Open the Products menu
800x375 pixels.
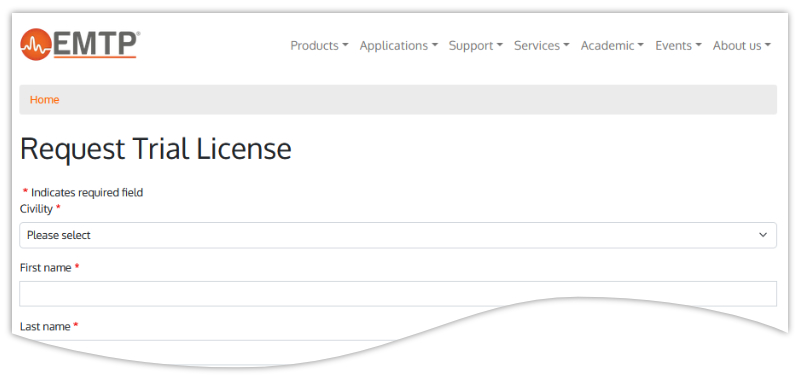[x=319, y=45]
